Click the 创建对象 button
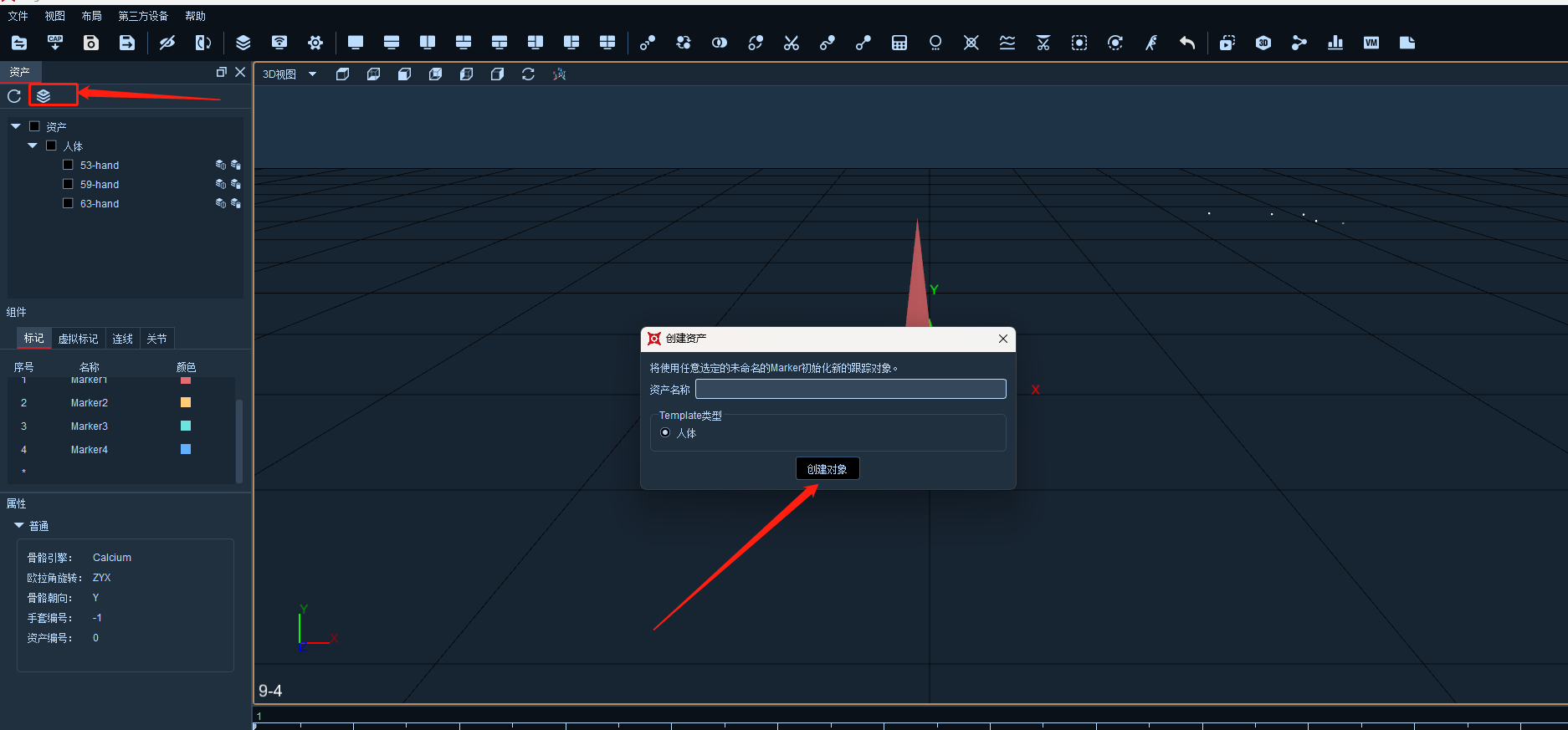1568x730 pixels. coord(828,468)
